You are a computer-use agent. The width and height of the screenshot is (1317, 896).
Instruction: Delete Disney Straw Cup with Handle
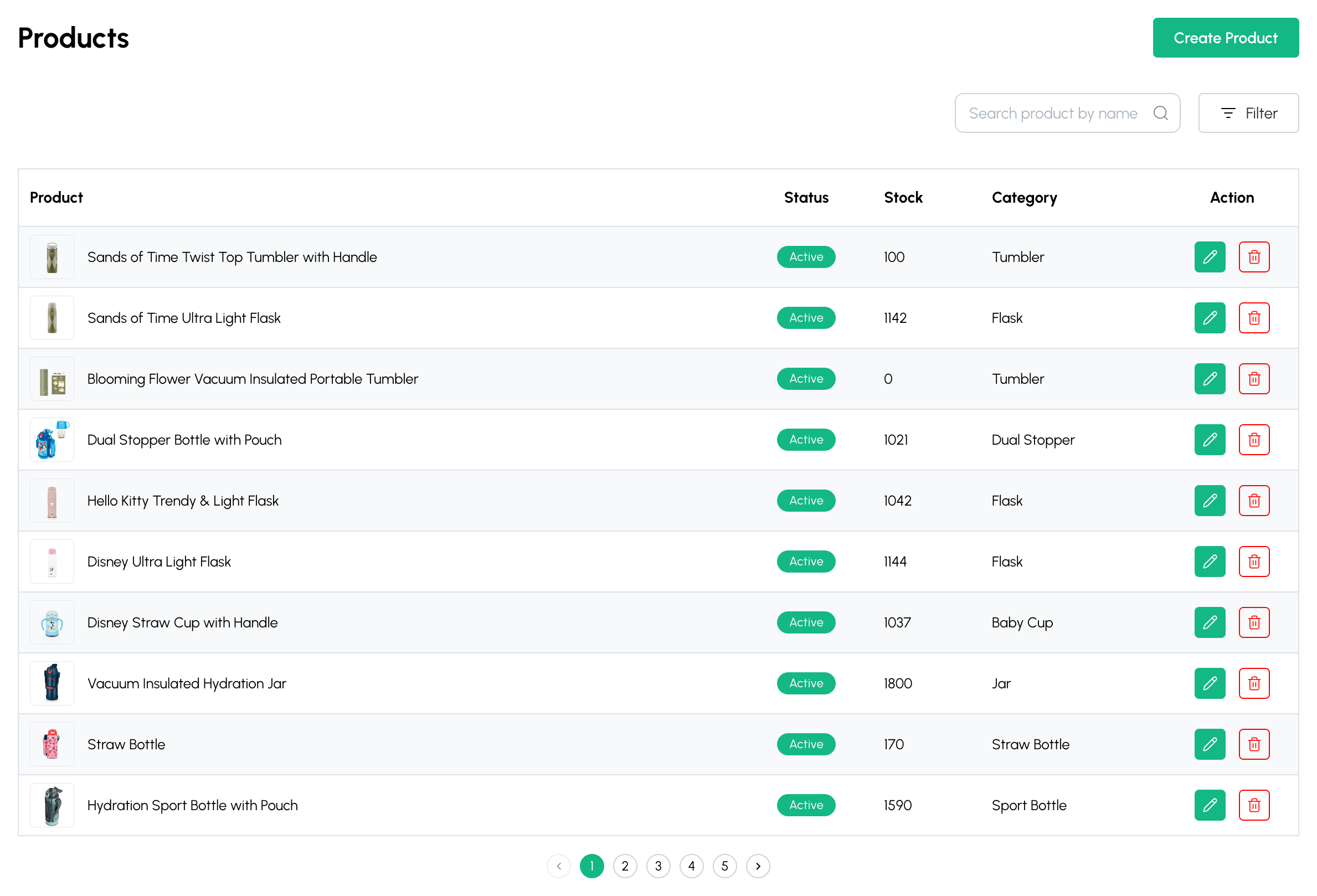point(1253,622)
